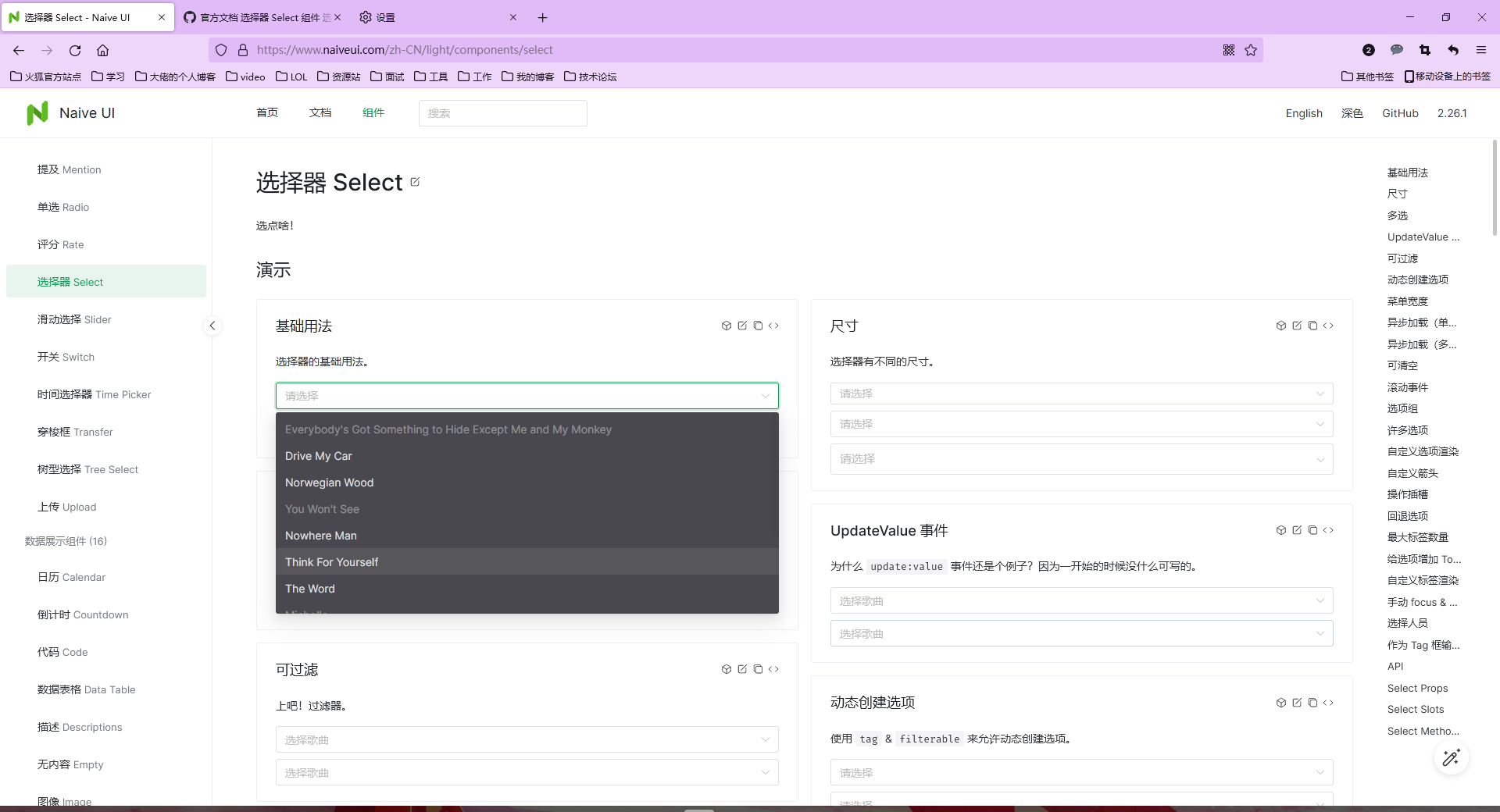Switch the docs language to English
Image resolution: width=1500 pixels, height=812 pixels.
tap(1303, 113)
